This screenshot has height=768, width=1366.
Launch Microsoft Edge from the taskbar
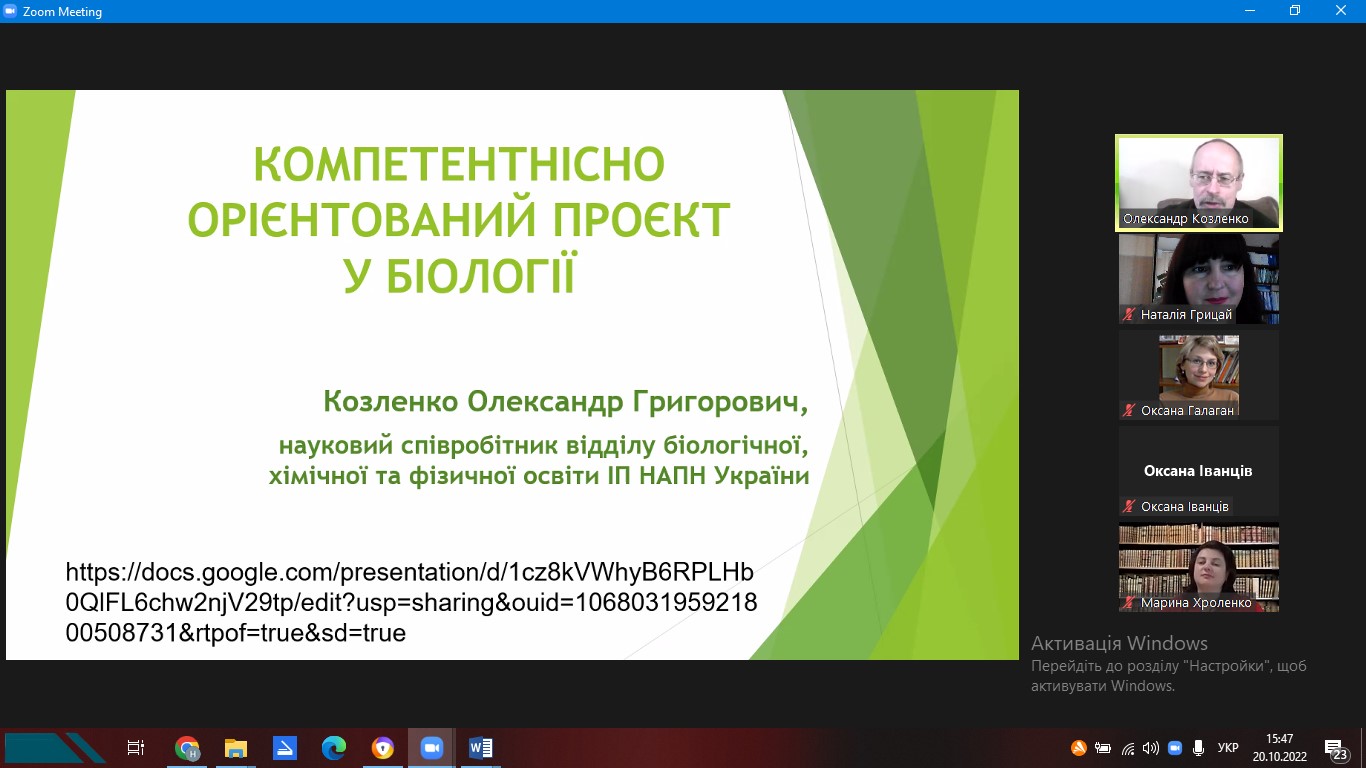pyautogui.click(x=334, y=748)
